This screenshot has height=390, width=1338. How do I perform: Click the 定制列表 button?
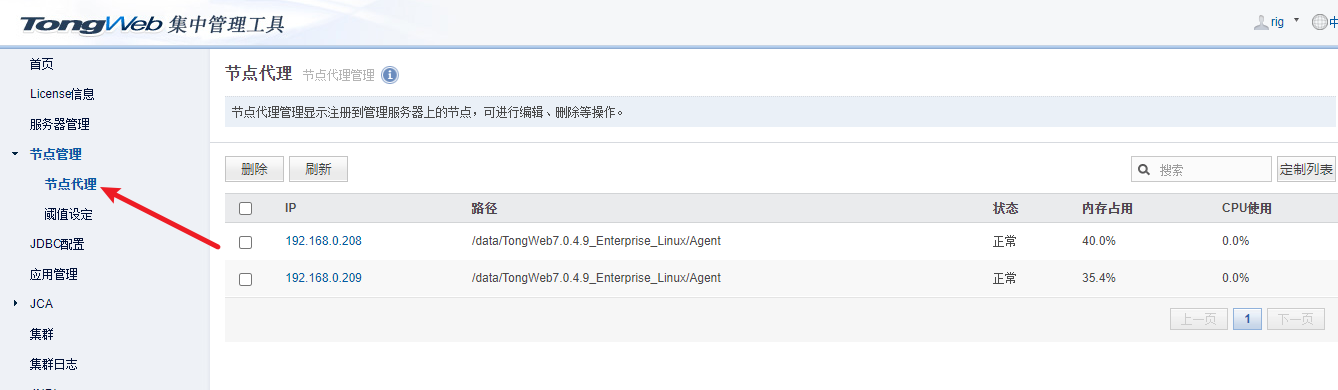click(1306, 170)
